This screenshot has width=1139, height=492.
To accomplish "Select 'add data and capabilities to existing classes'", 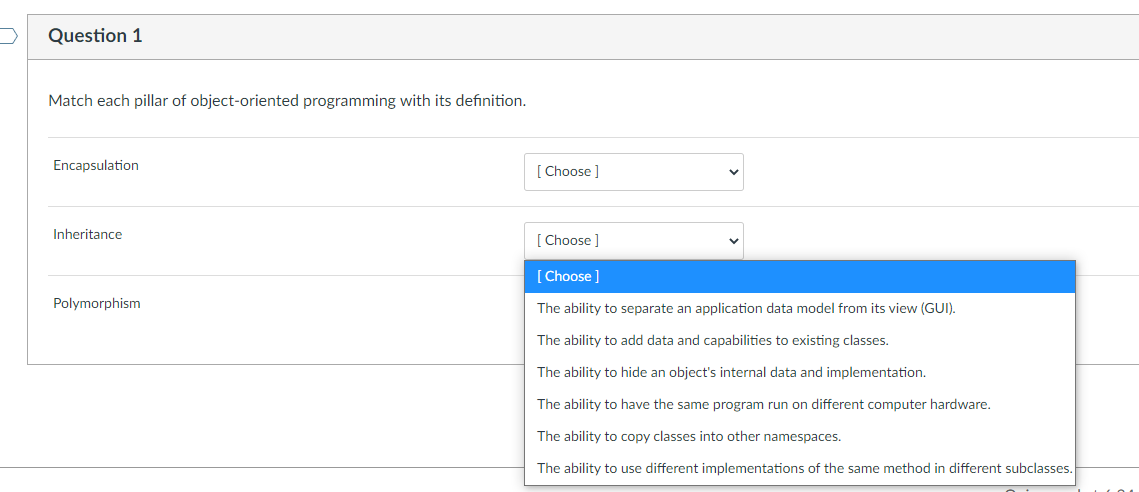I will (x=712, y=340).
